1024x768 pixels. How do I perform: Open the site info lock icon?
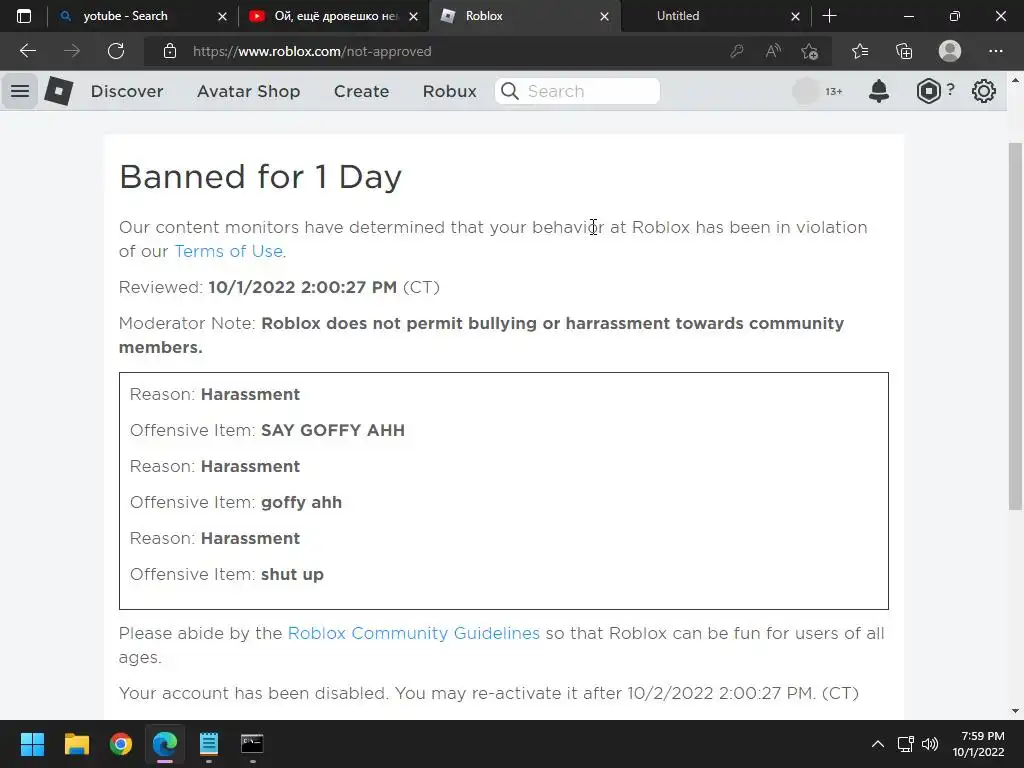[x=170, y=51]
